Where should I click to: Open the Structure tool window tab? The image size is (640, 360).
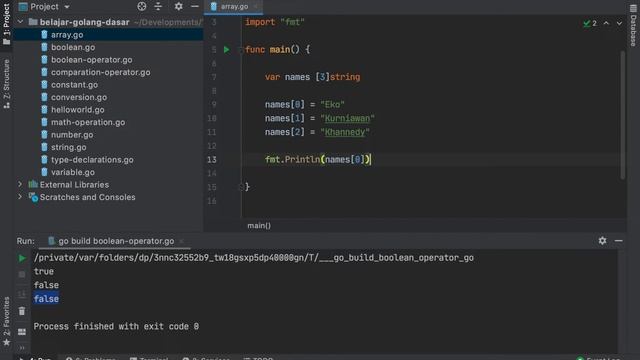6,84
